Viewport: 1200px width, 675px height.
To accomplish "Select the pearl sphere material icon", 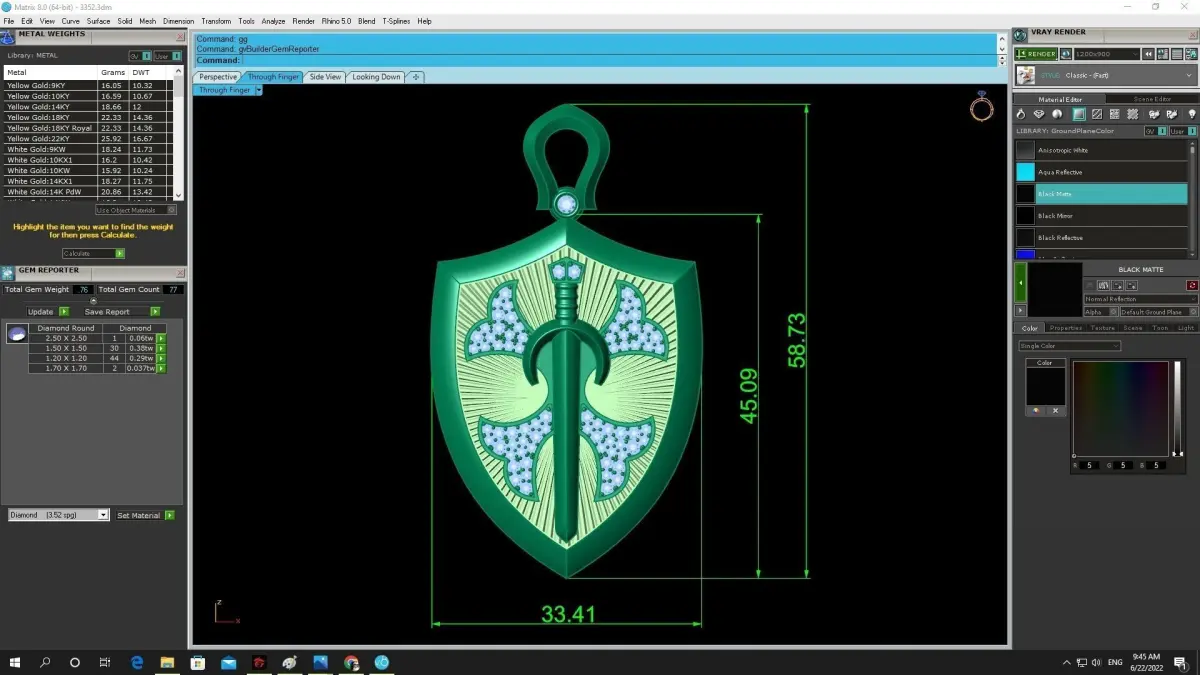I will pos(1059,115).
